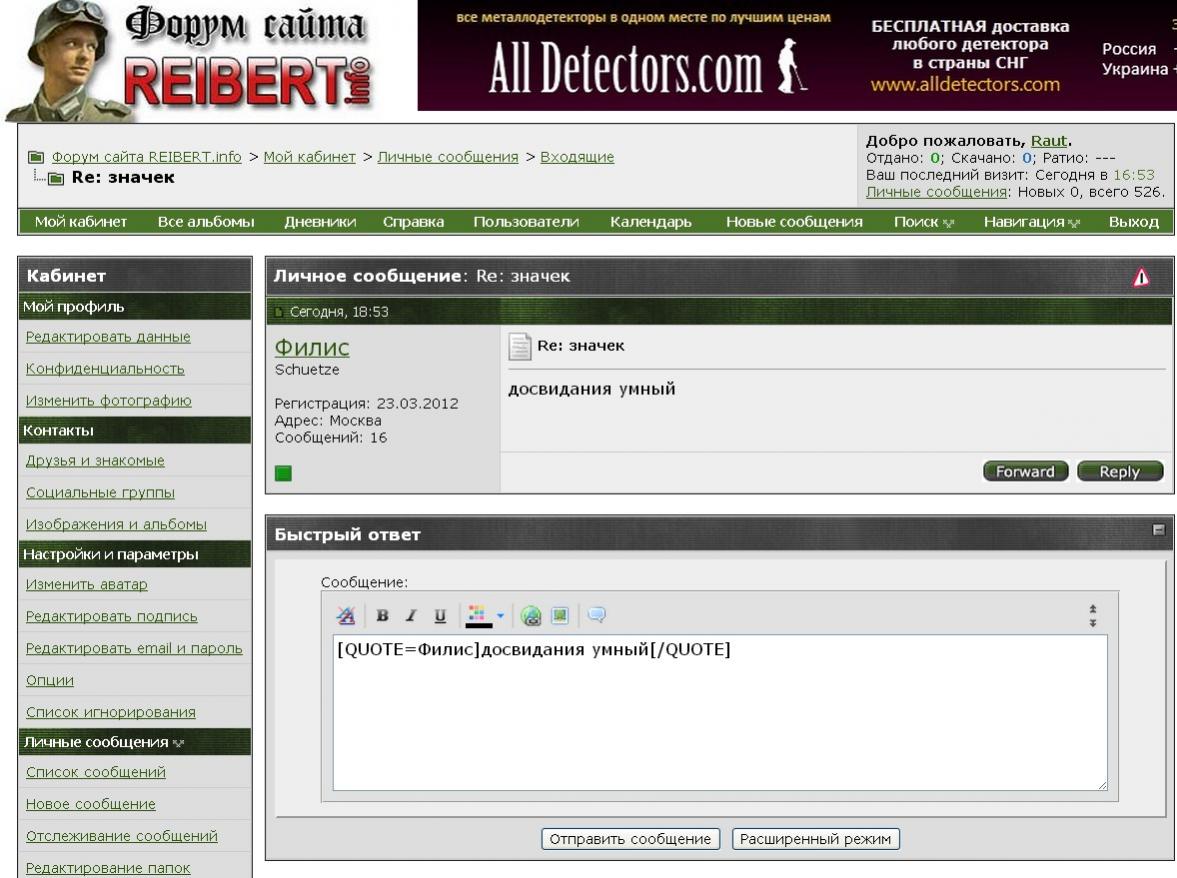Click Расширенный режим button
This screenshot has width=1177, height=878.
click(816, 839)
